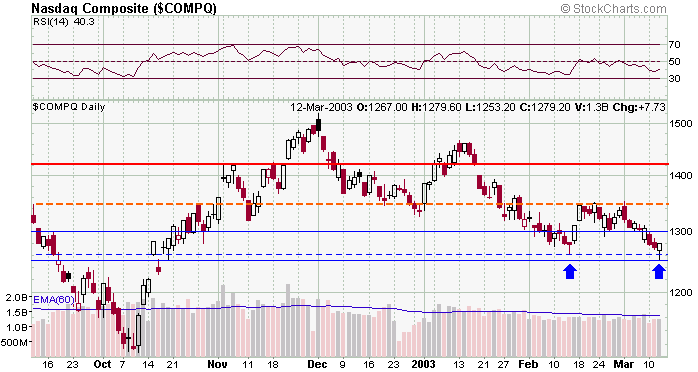Viewport: 698px width, 372px height.
Task: Click the "7" date label after Oct
Action: point(122,364)
